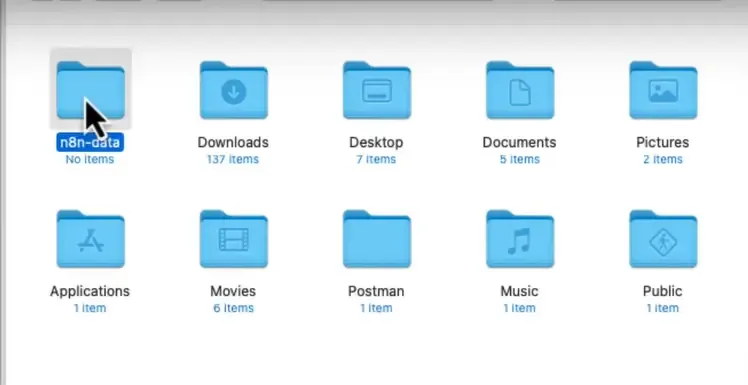Click the "No items" count text

tap(90, 159)
